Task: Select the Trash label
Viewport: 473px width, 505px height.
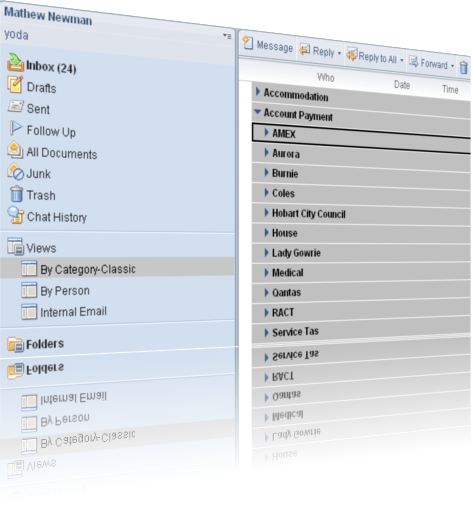Action: point(41,195)
